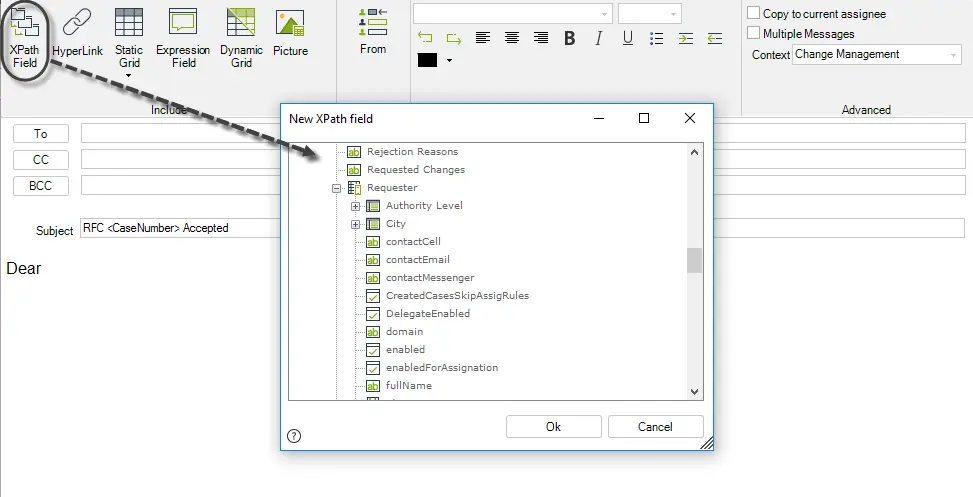Insert a Picture
The image size is (973, 497).
pos(290,33)
